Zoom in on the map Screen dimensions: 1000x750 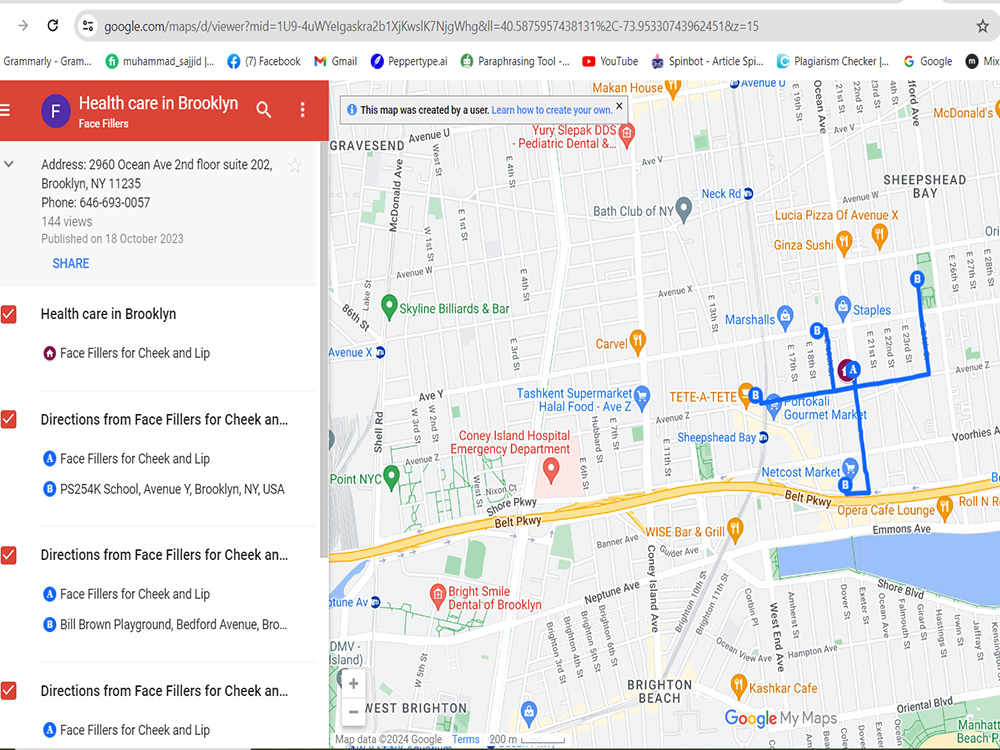pos(353,684)
